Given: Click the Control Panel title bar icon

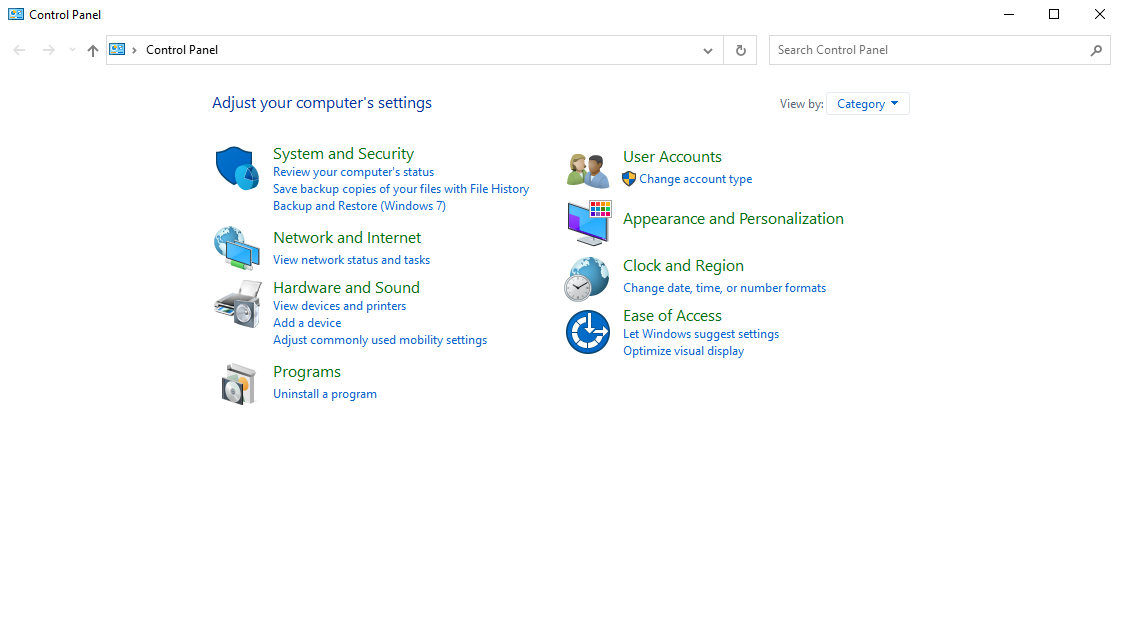Looking at the screenshot, I should click(16, 14).
